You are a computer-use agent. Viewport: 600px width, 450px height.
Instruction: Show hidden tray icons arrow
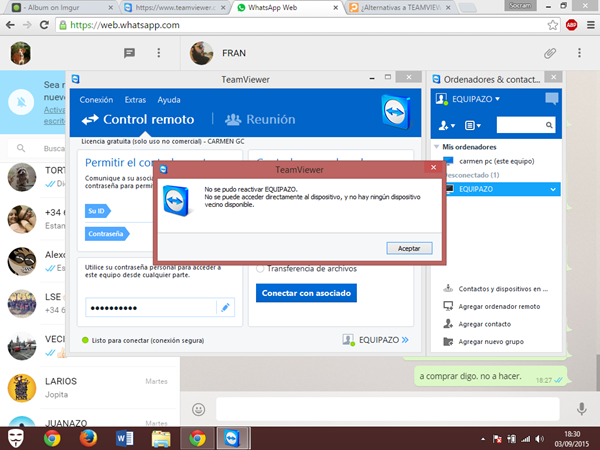(x=483, y=439)
